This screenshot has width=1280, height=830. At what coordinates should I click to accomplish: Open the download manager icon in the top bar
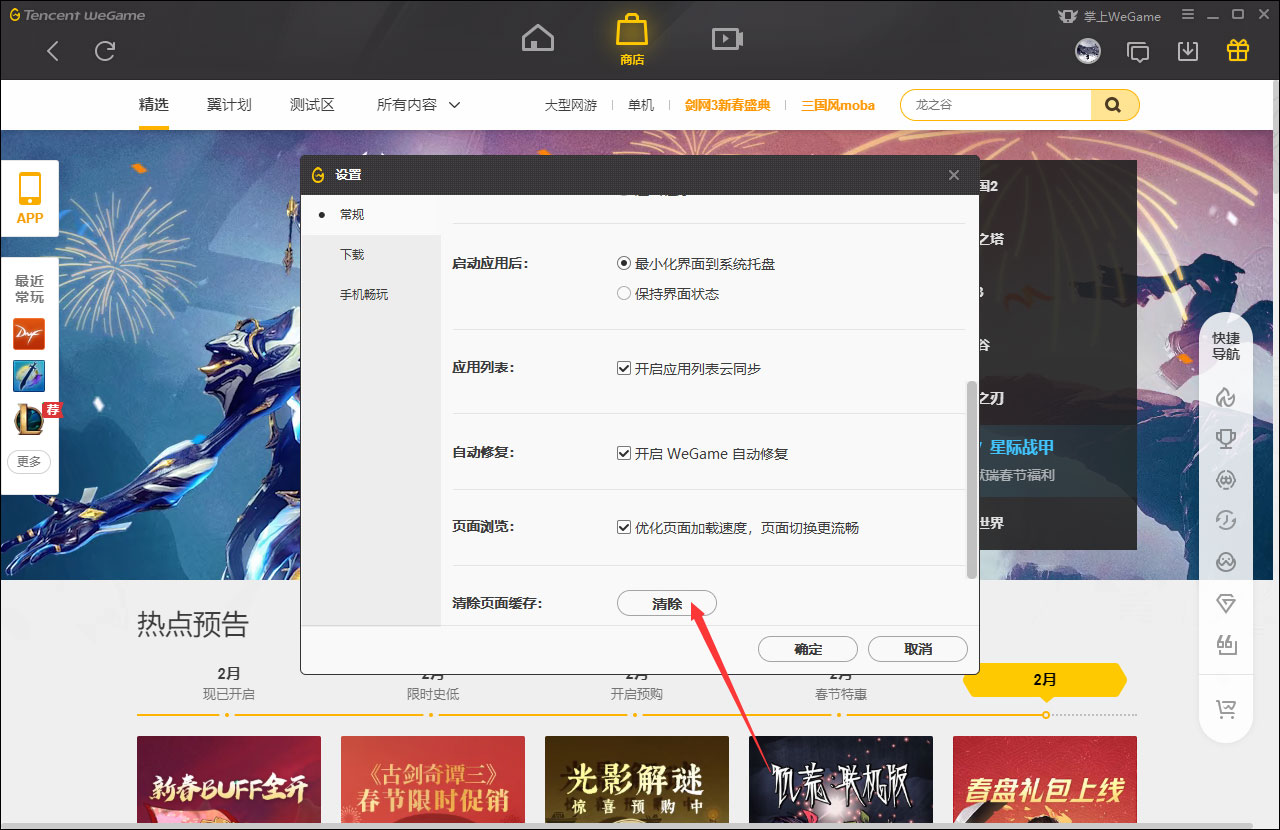1188,50
